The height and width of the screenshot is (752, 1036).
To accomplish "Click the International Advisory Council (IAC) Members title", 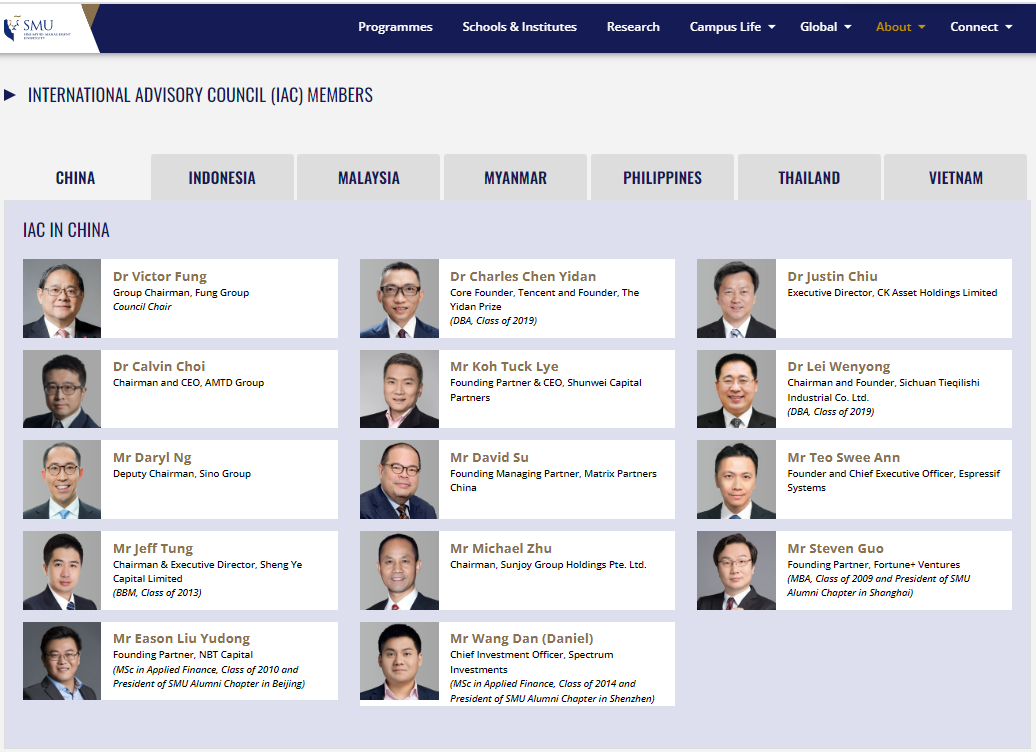I will 200,95.
